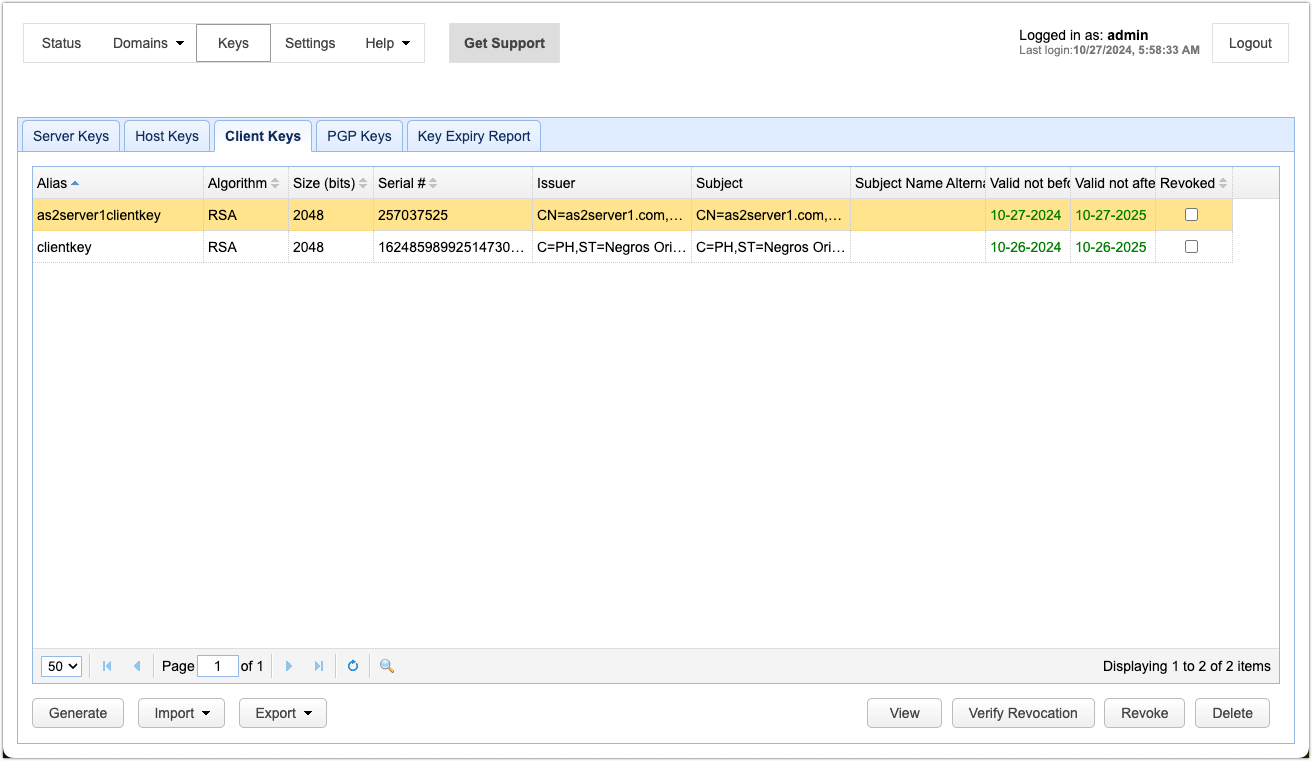Image resolution: width=1312 pixels, height=761 pixels.
Task: Expand the Export dropdown button
Action: (283, 713)
